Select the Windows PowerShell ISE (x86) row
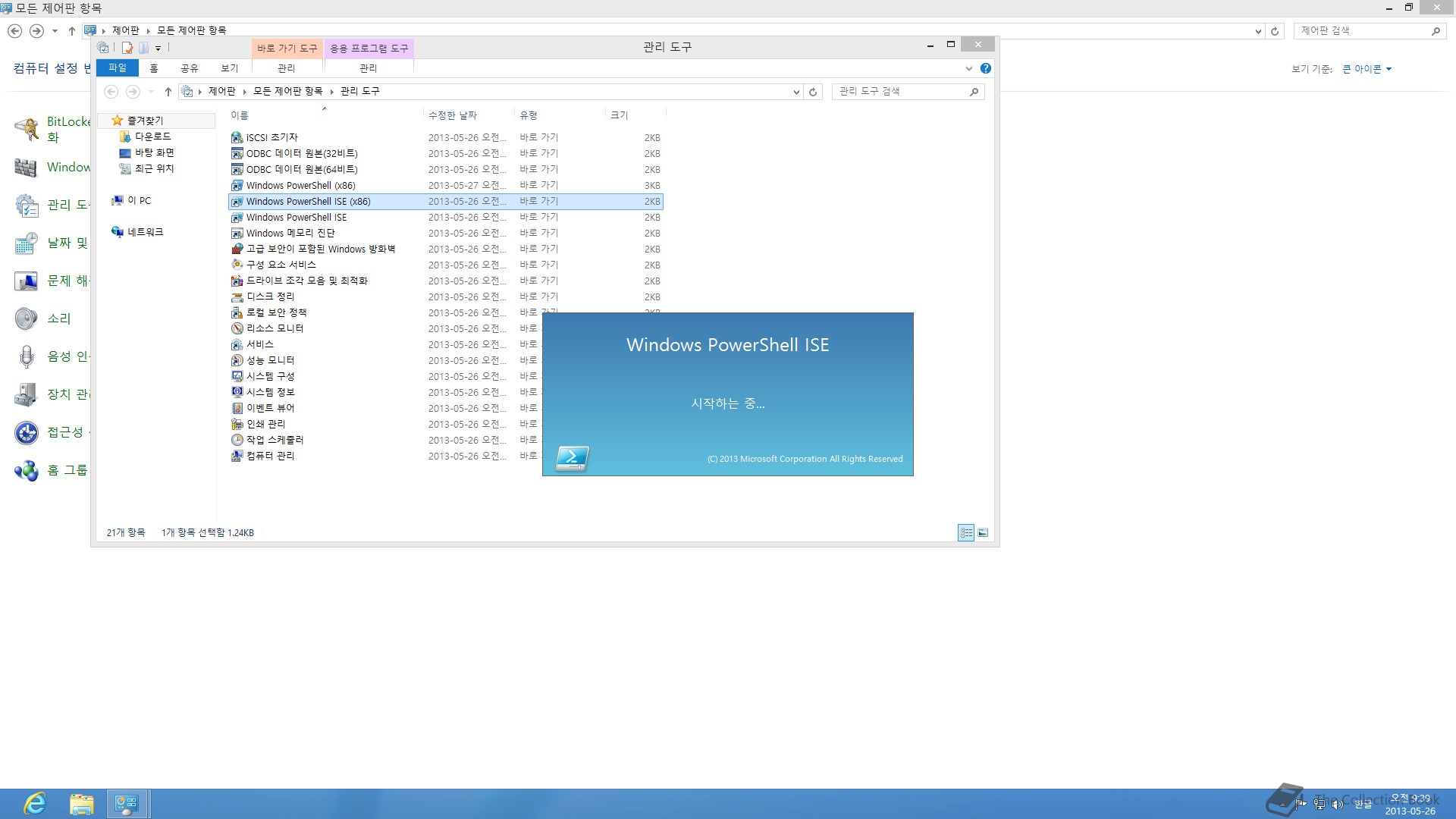This screenshot has height=819, width=1456. pos(445,202)
